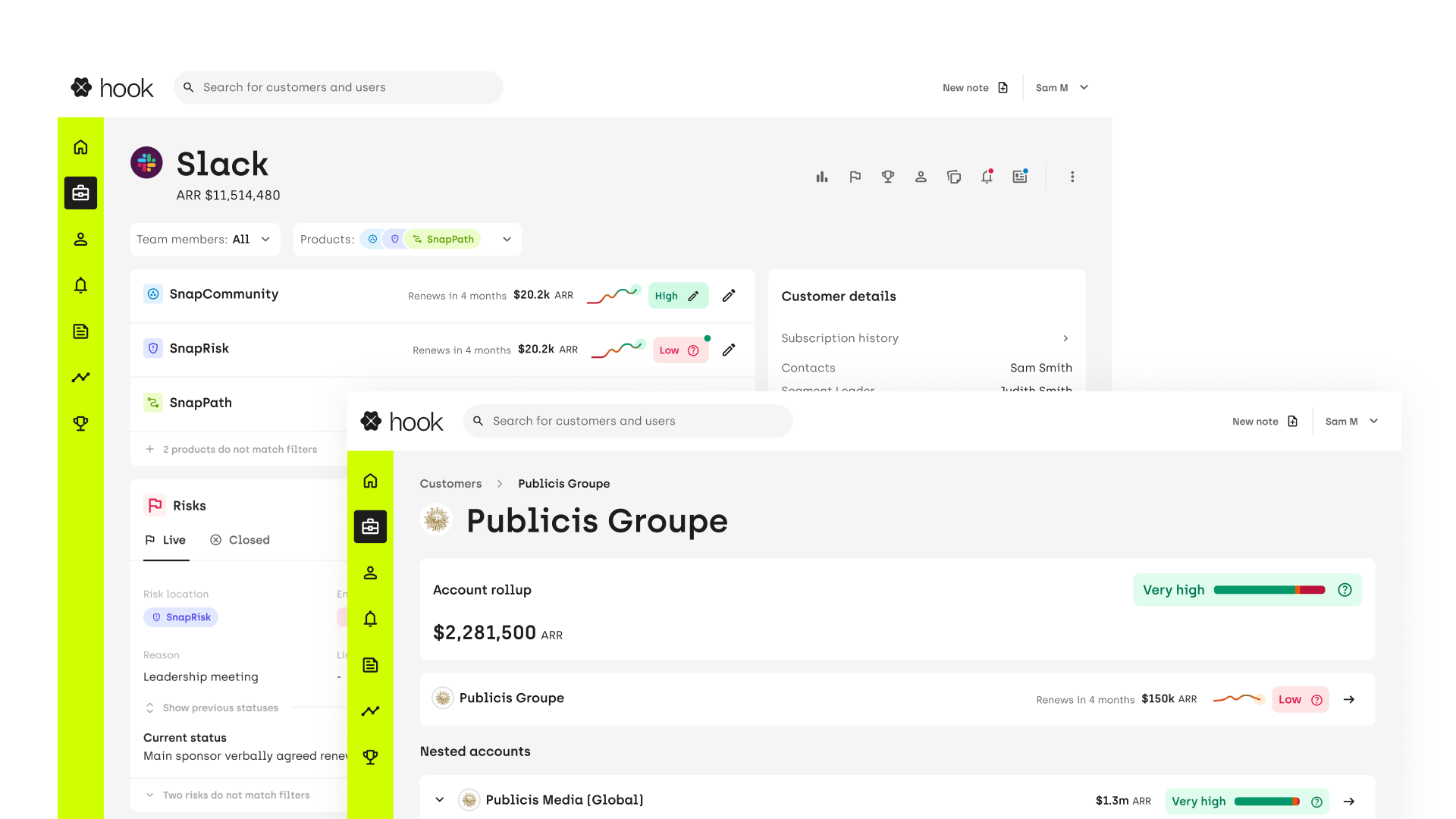Image resolution: width=1456 pixels, height=819 pixels.
Task: Expand Show previous statuses
Action: click(212, 708)
